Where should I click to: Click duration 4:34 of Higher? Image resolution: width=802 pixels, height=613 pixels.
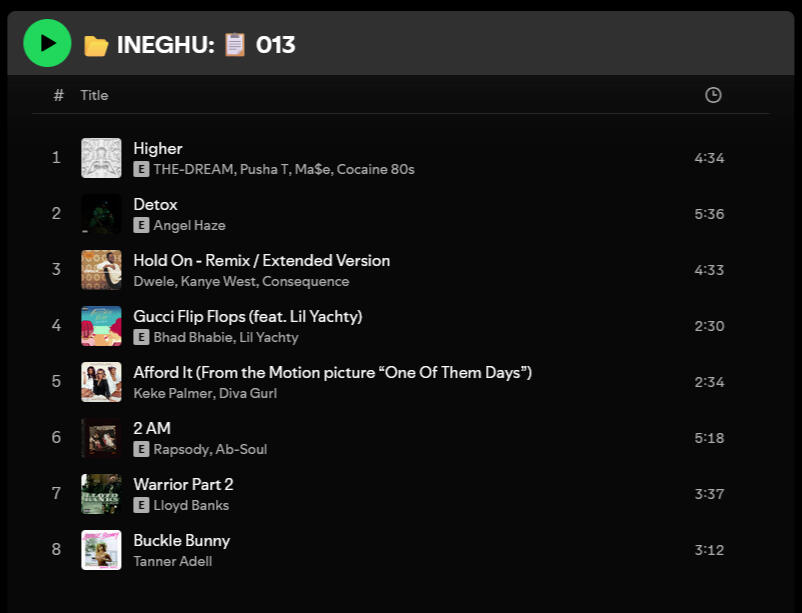pos(709,158)
